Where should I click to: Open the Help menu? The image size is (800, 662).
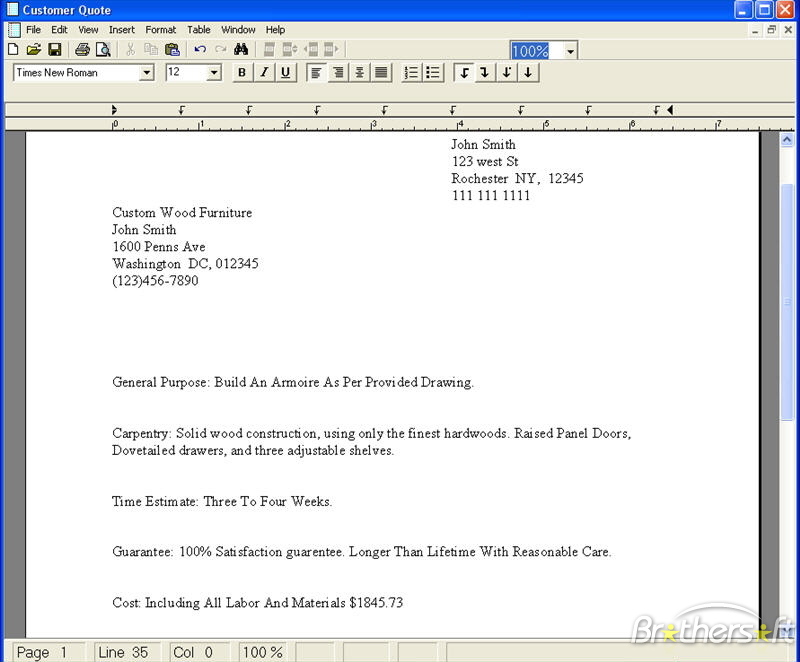pos(275,30)
